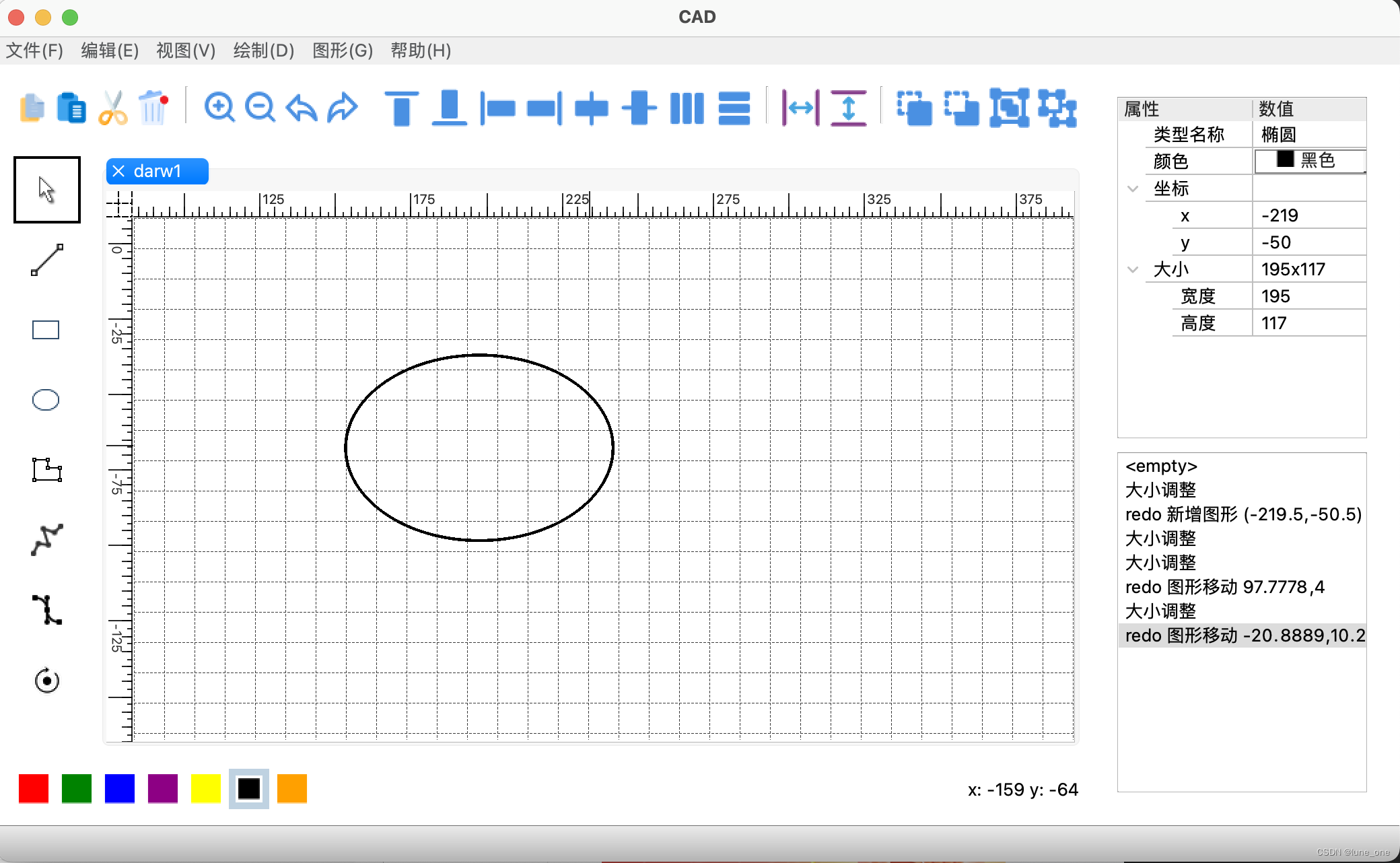Pick the red color swatch
1400x863 pixels.
coord(33,788)
